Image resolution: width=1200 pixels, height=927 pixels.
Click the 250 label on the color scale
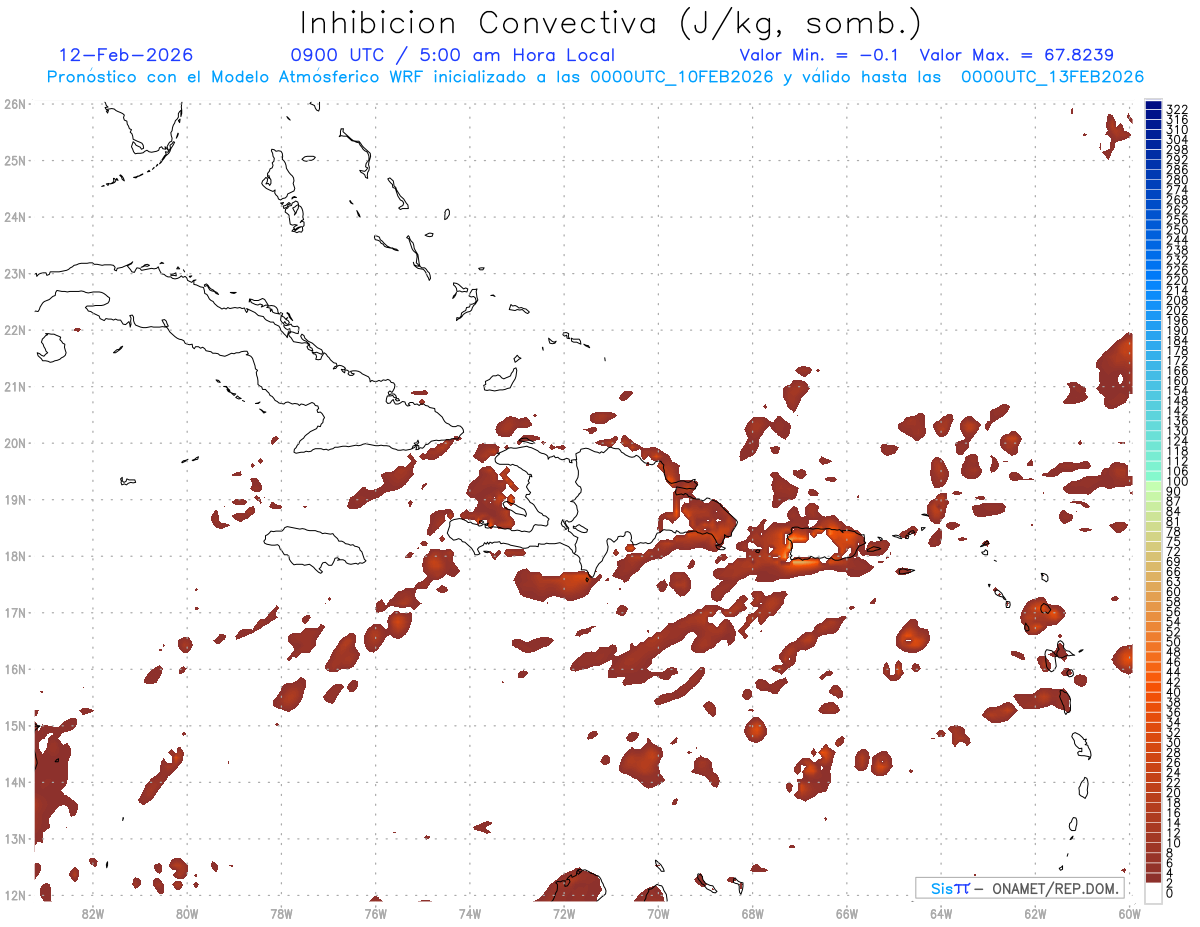(x=1177, y=230)
